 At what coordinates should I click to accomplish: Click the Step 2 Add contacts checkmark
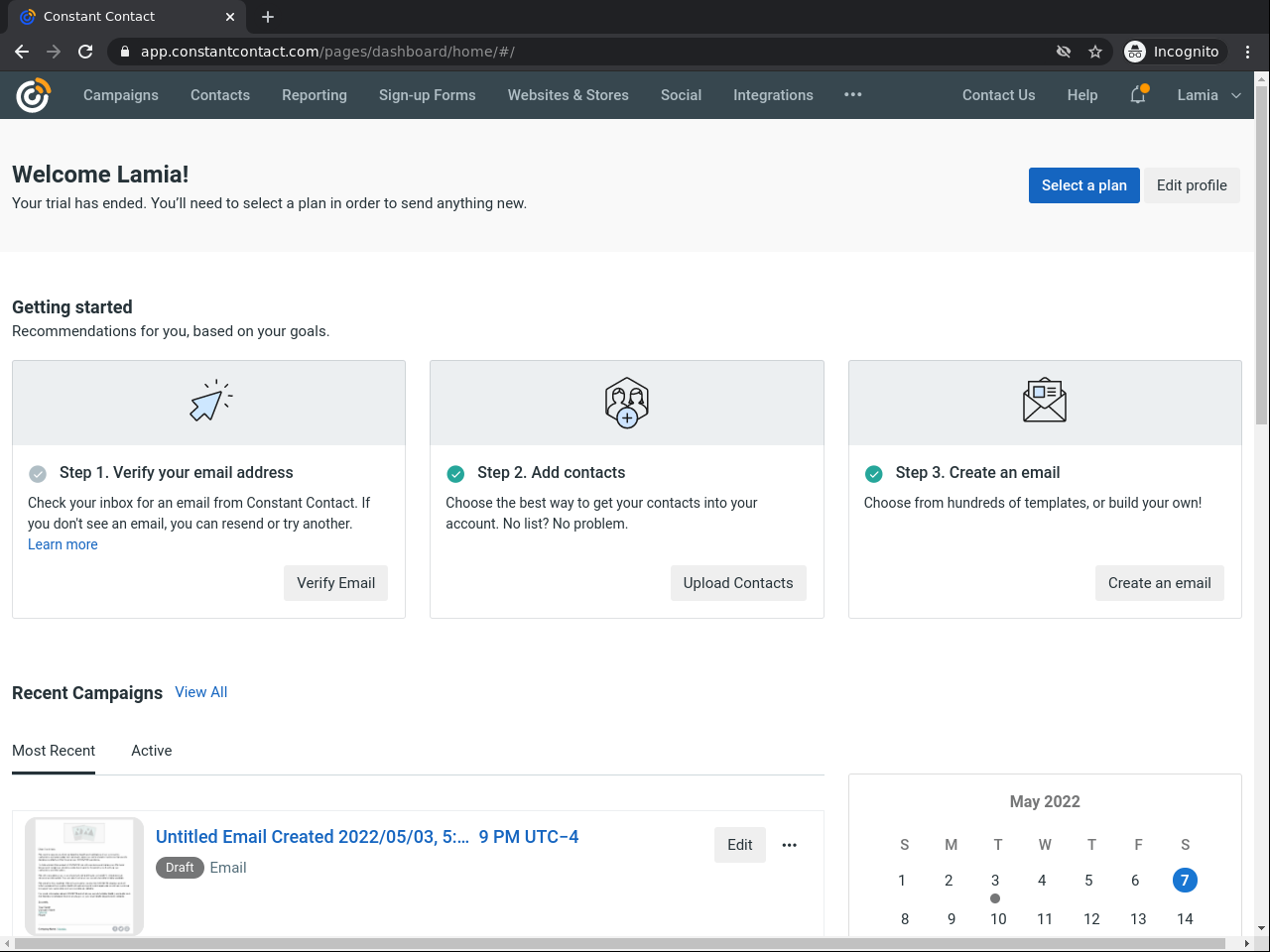point(455,473)
